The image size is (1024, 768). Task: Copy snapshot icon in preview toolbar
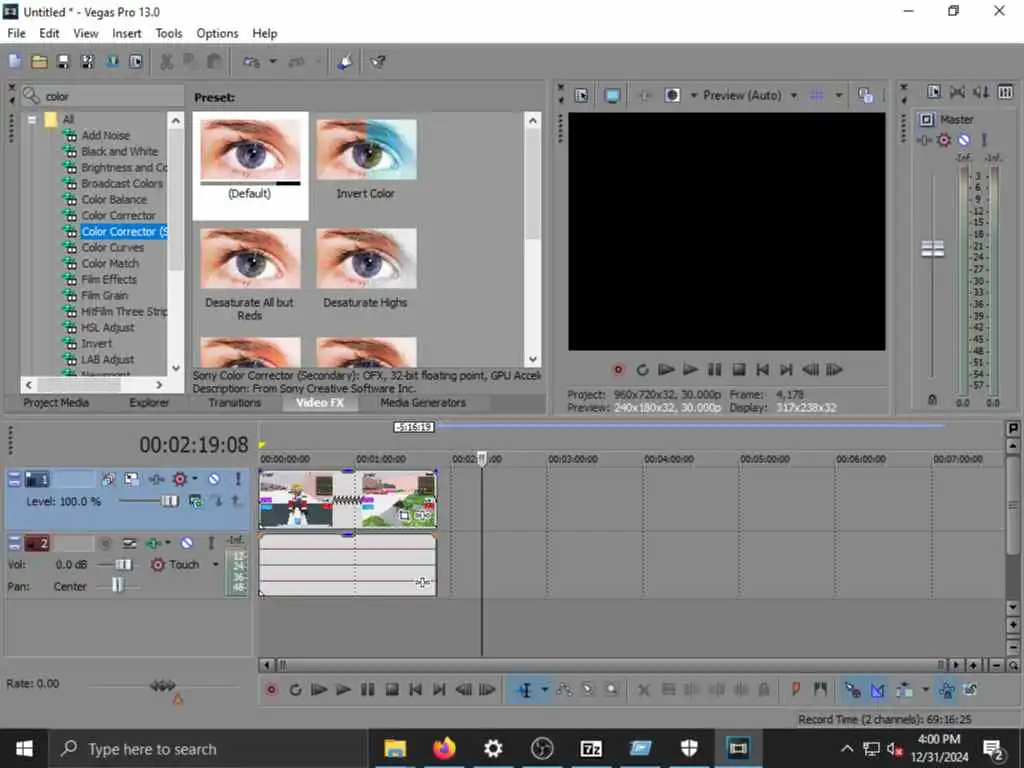pos(866,95)
